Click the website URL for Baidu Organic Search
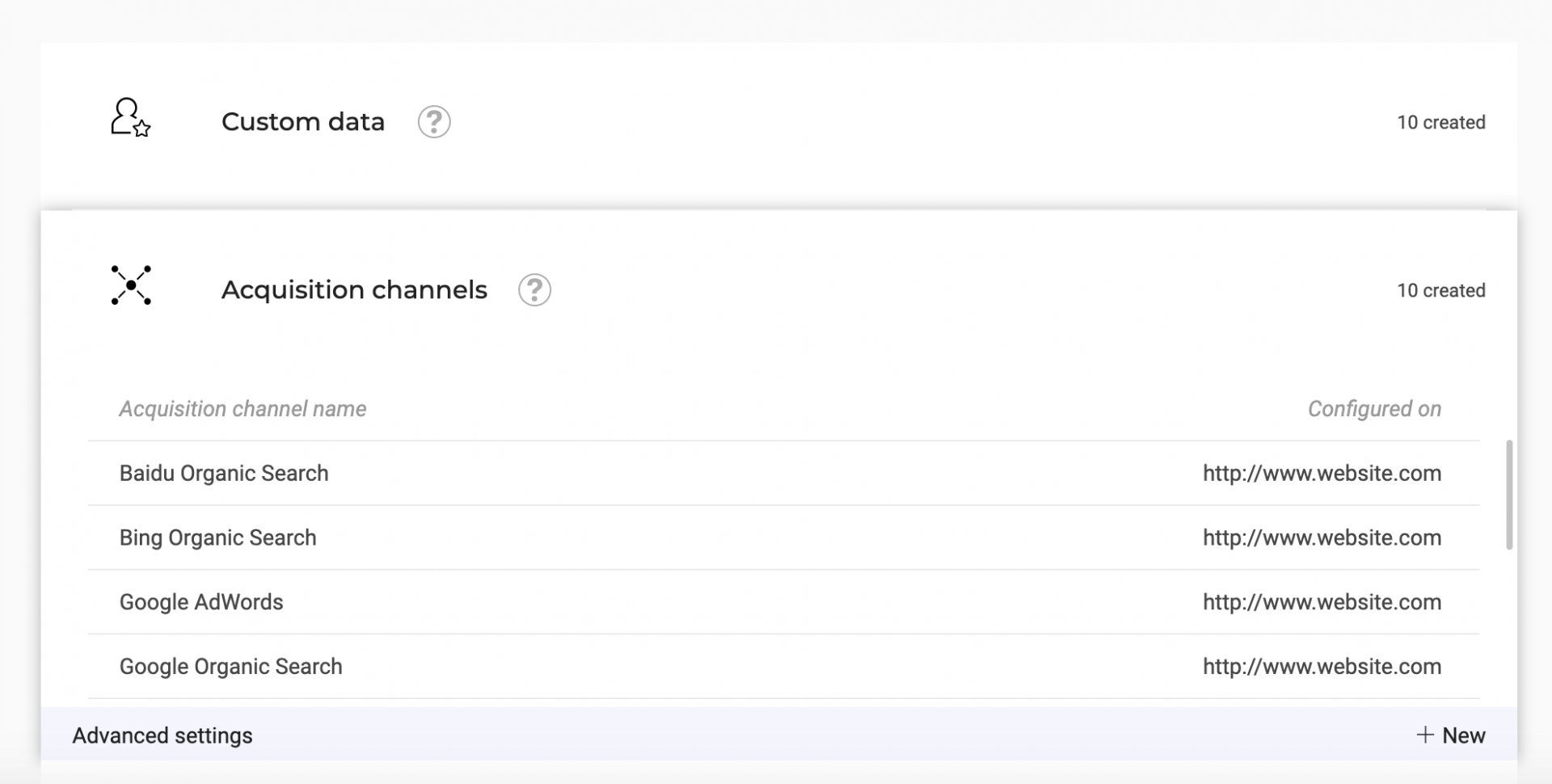The height and width of the screenshot is (784, 1552). (x=1322, y=473)
